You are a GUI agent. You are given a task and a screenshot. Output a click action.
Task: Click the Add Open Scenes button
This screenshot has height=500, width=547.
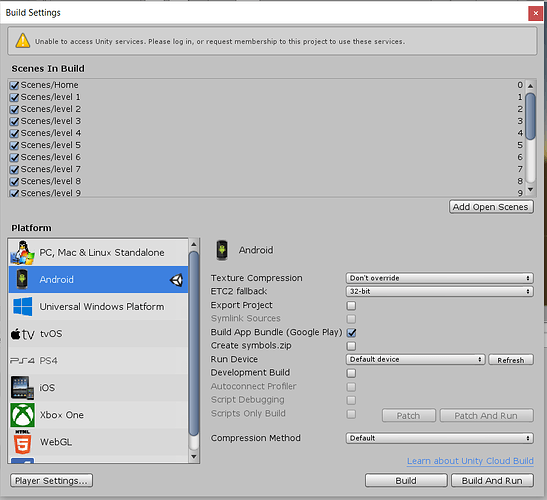[491, 207]
